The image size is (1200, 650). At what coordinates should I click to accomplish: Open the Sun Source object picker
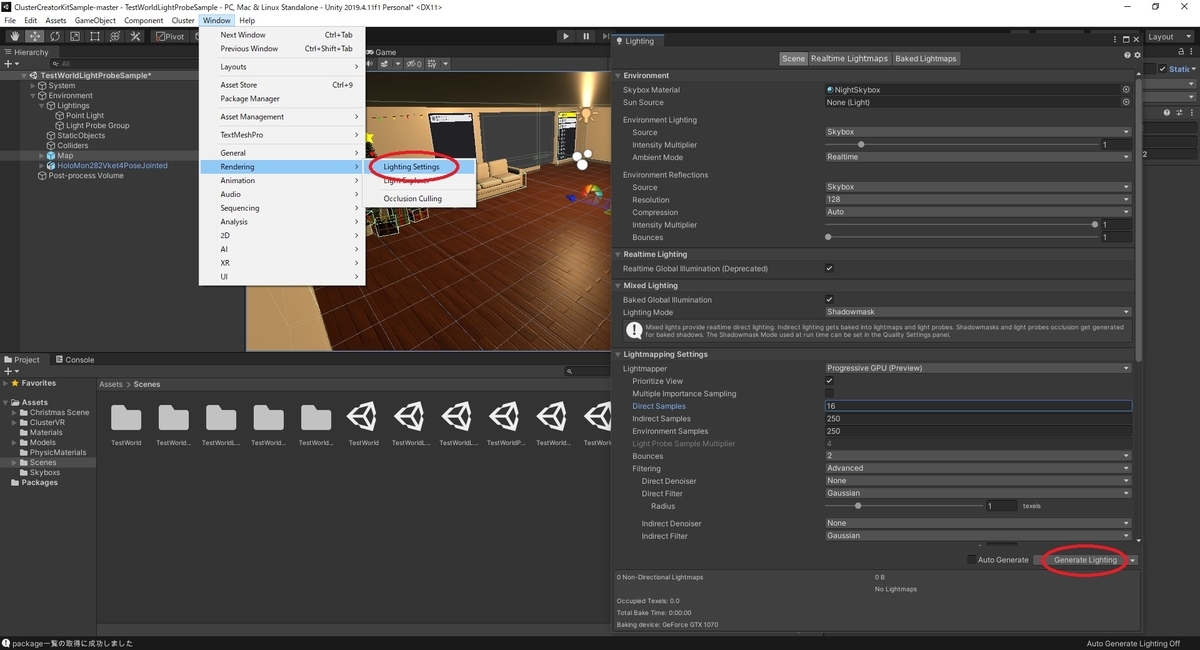click(1126, 102)
